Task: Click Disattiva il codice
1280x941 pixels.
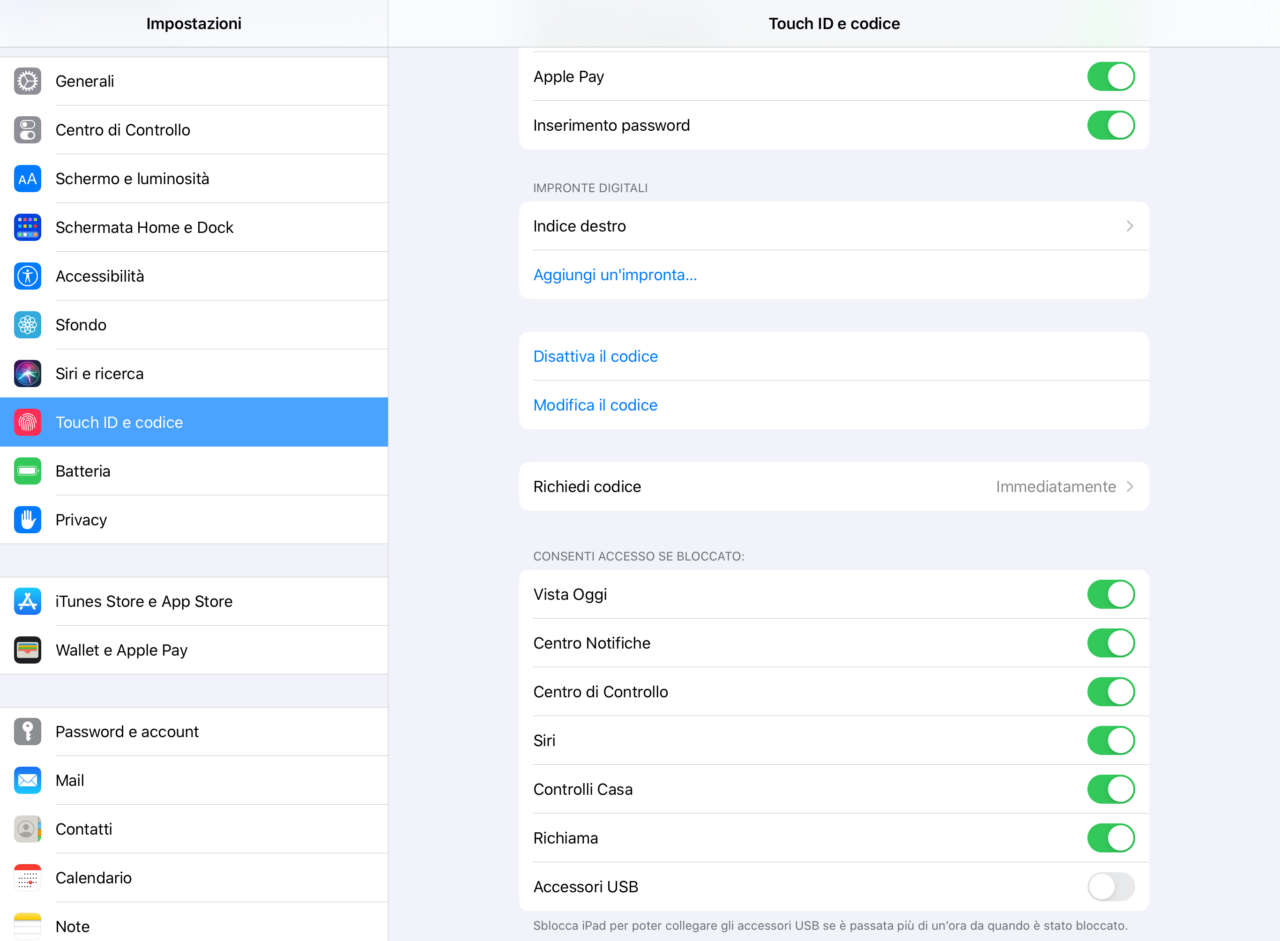Action: pos(596,357)
